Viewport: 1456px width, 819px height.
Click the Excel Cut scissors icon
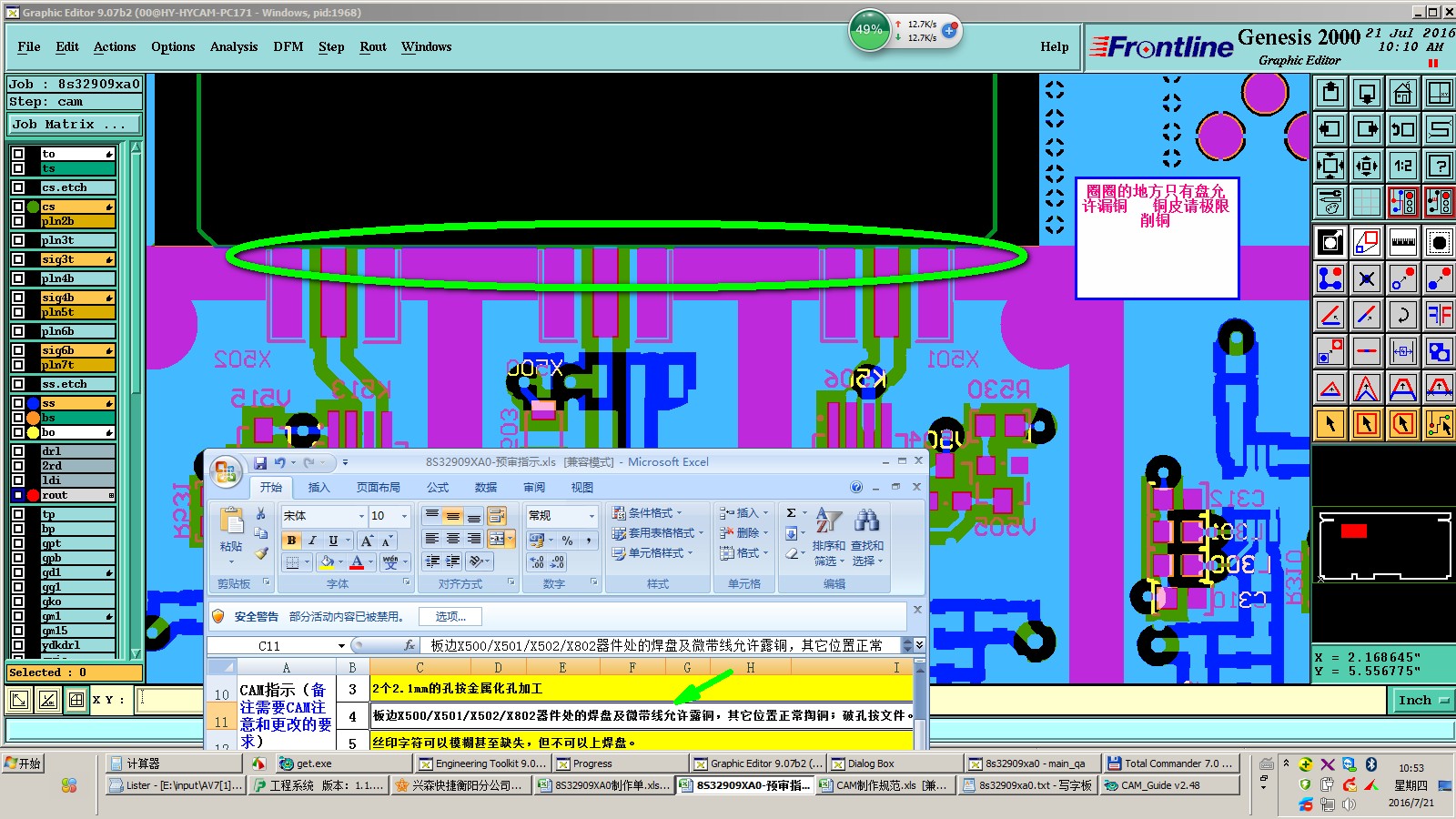point(261,514)
